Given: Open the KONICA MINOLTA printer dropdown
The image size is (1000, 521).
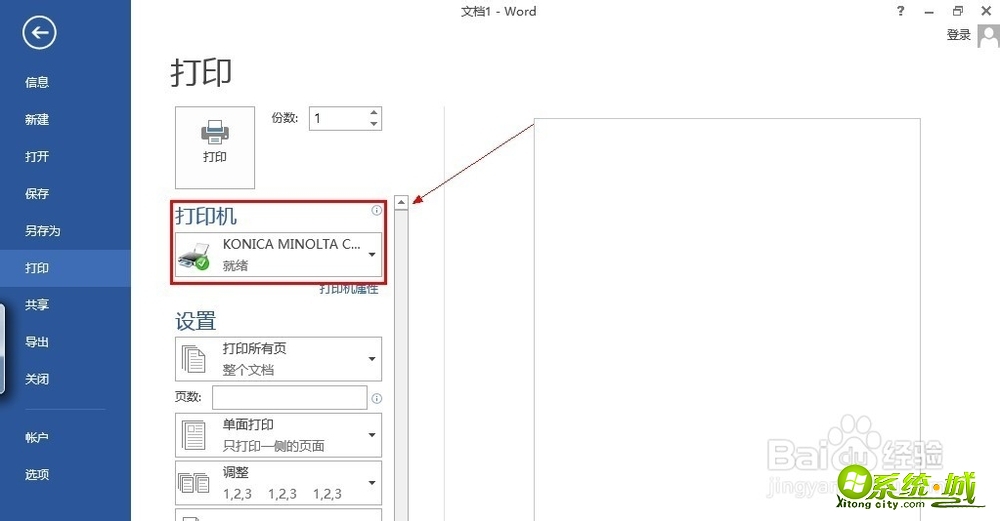Looking at the screenshot, I should 372,254.
